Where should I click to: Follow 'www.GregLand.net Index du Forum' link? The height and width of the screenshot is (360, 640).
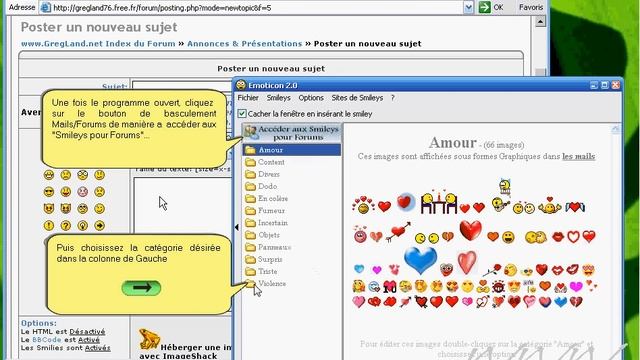click(x=98, y=44)
